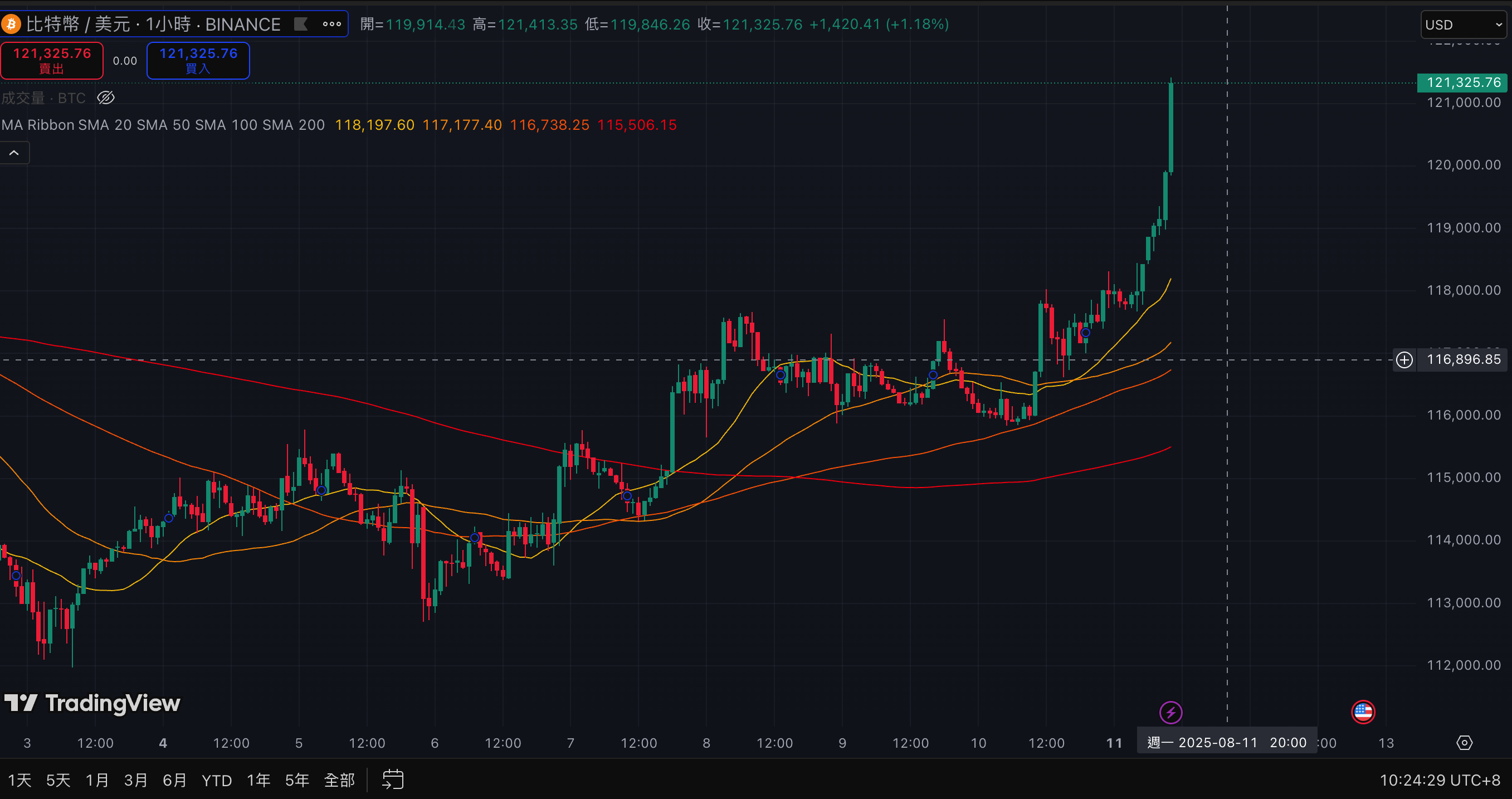The height and width of the screenshot is (799, 1512).
Task: Select the YTD time range
Action: (x=217, y=779)
